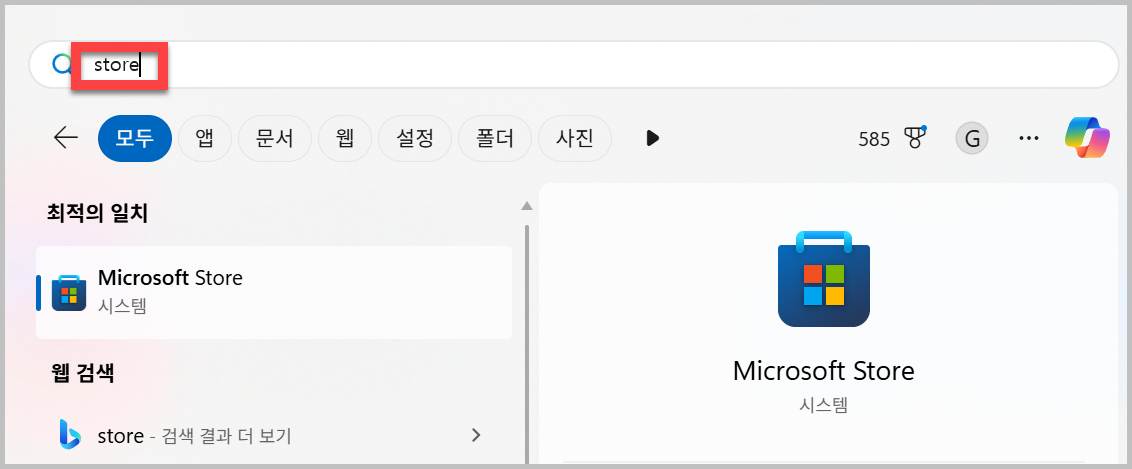Click the rewards medal icon
This screenshot has width=1132, height=469.
pos(915,138)
